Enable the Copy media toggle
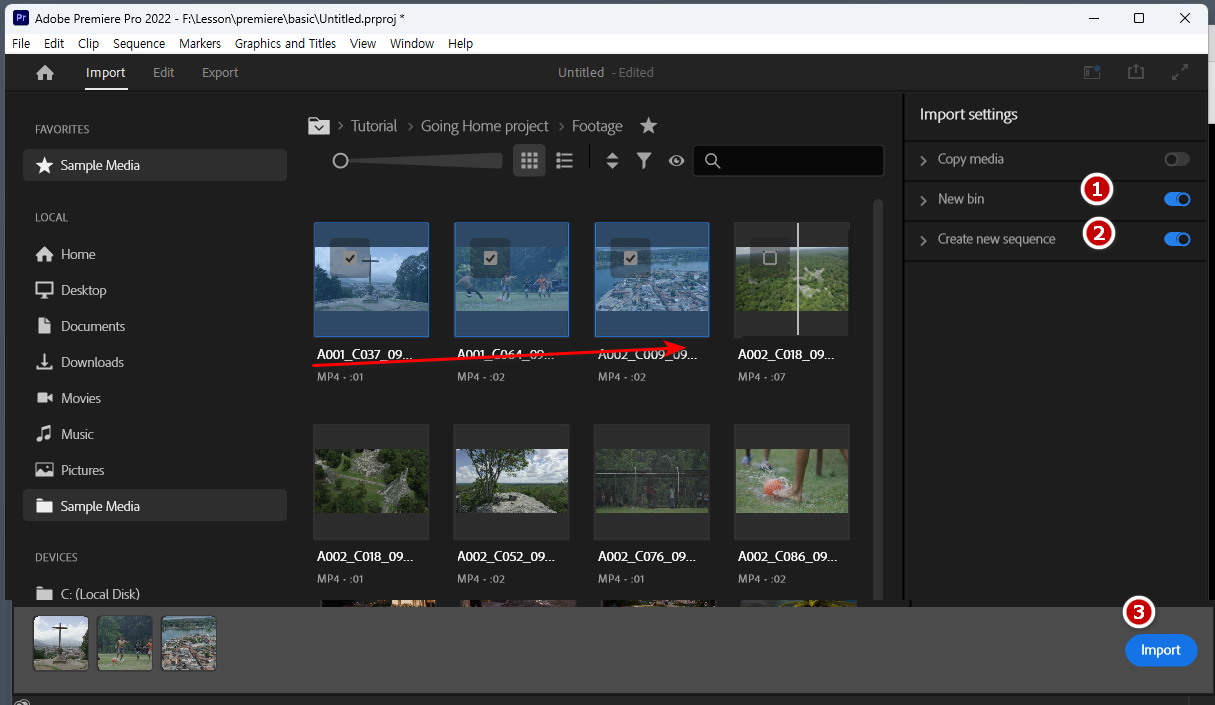The width and height of the screenshot is (1215, 705). tap(1177, 159)
